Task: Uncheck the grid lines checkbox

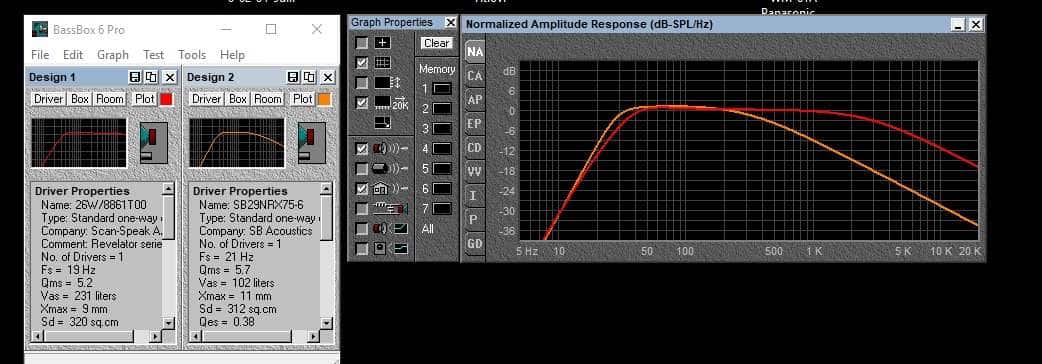Action: click(x=361, y=63)
